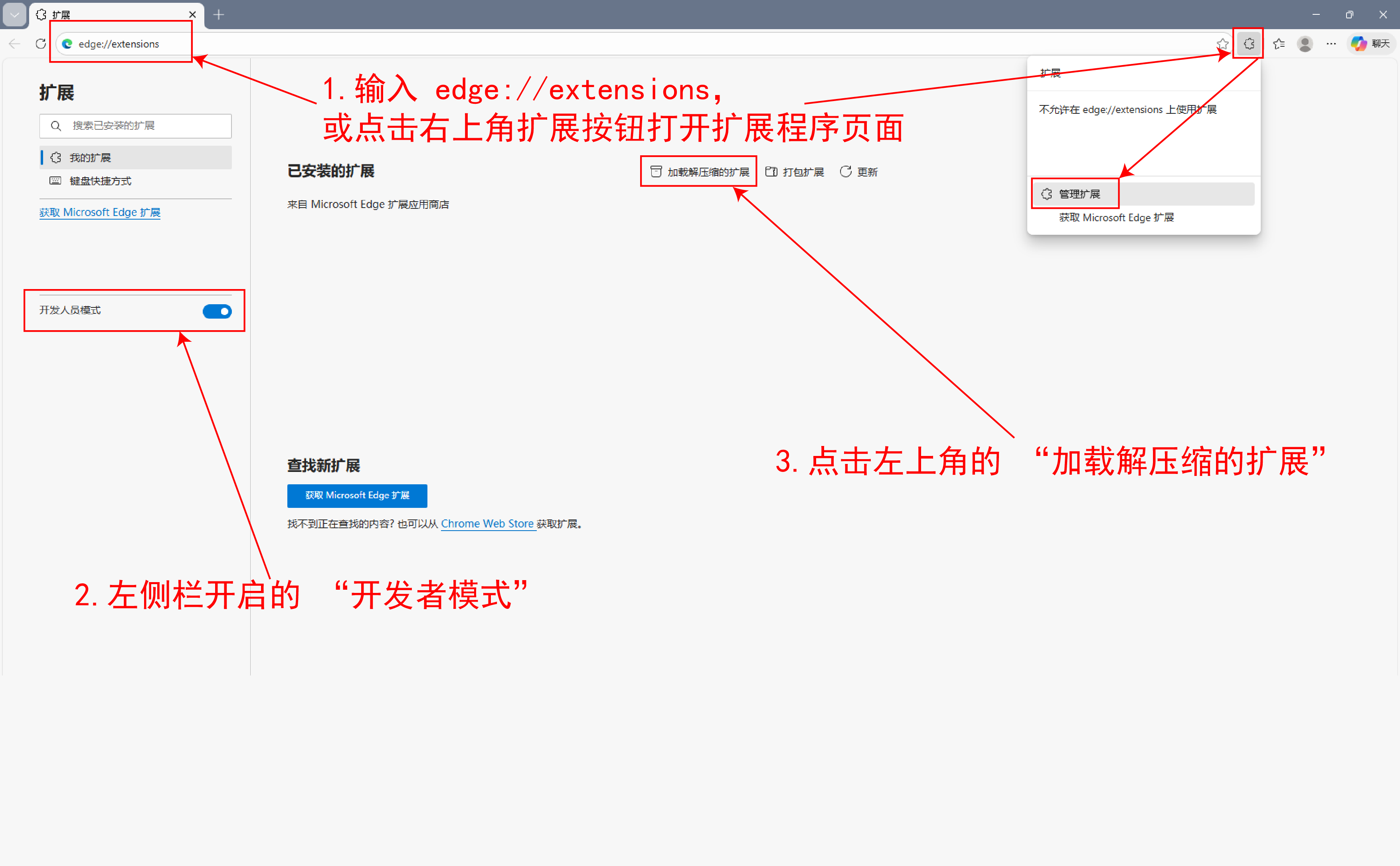1400x866 pixels.
Task: Open the Chrome Web Store link
Action: click(487, 523)
